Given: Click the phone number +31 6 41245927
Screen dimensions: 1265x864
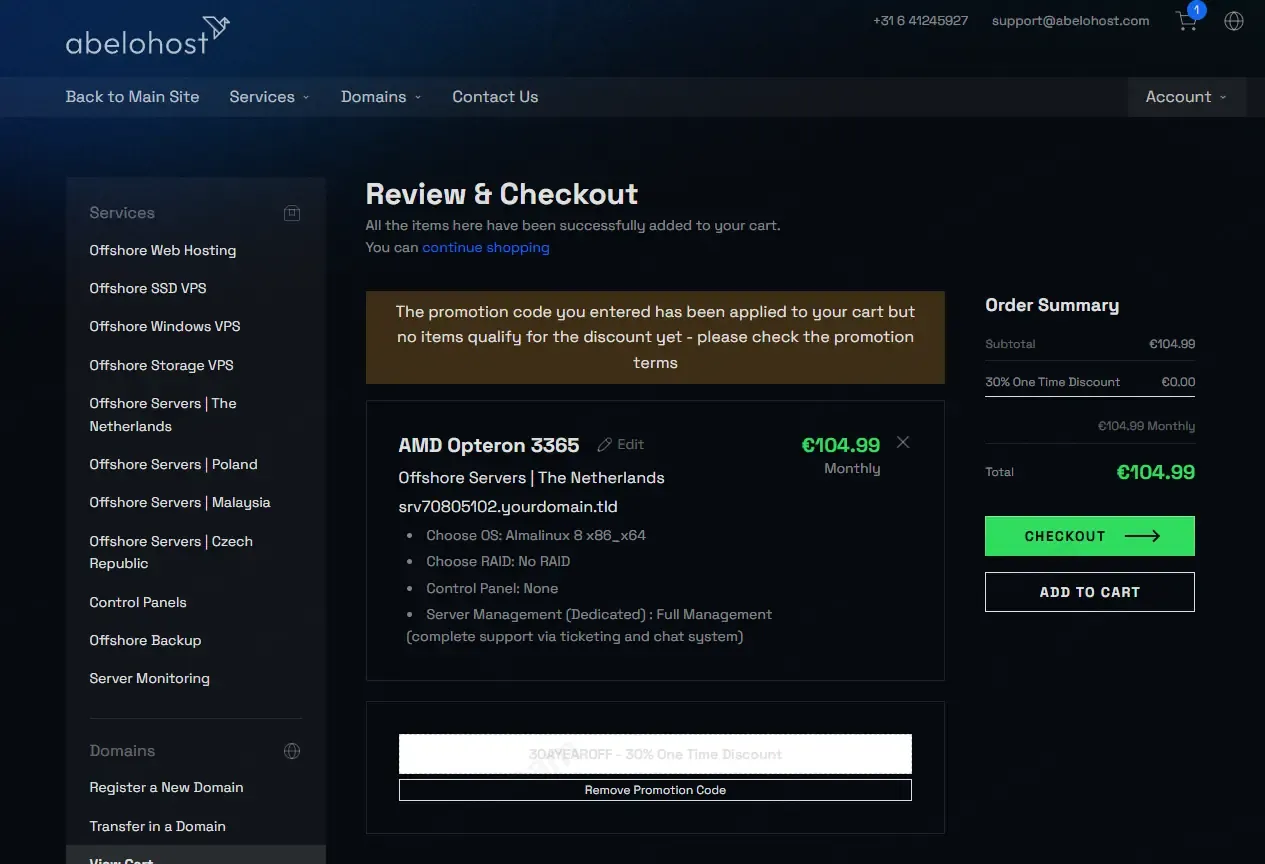Looking at the screenshot, I should [920, 20].
